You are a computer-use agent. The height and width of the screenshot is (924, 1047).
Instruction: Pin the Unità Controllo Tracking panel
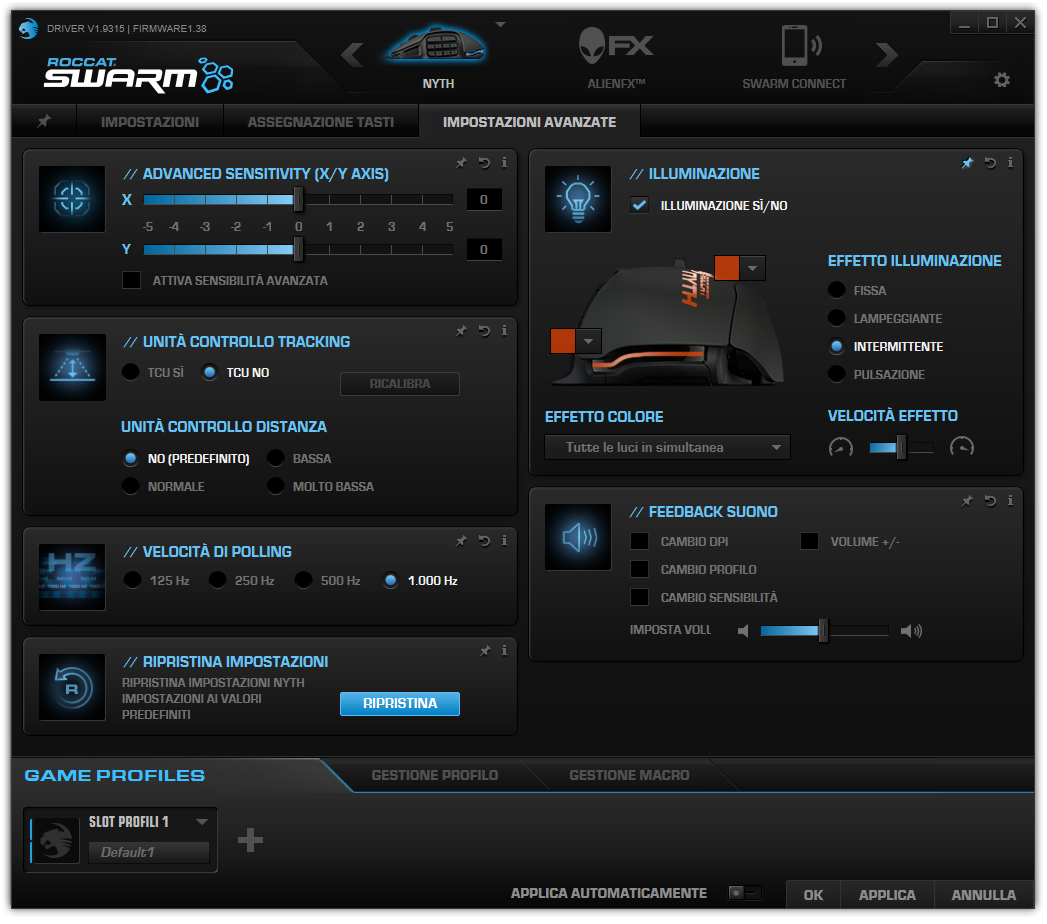(461, 331)
